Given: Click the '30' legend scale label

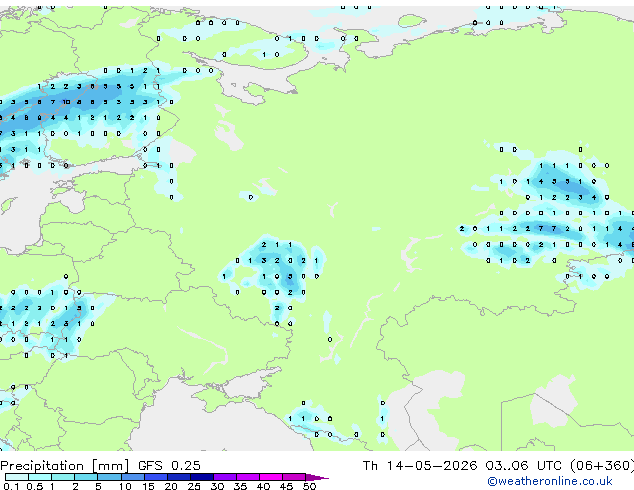Looking at the screenshot, I should [x=218, y=486].
